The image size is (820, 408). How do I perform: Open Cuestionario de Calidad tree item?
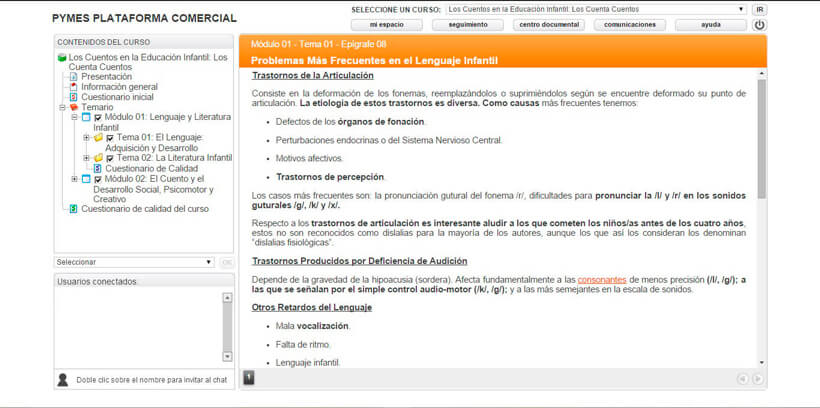point(152,168)
